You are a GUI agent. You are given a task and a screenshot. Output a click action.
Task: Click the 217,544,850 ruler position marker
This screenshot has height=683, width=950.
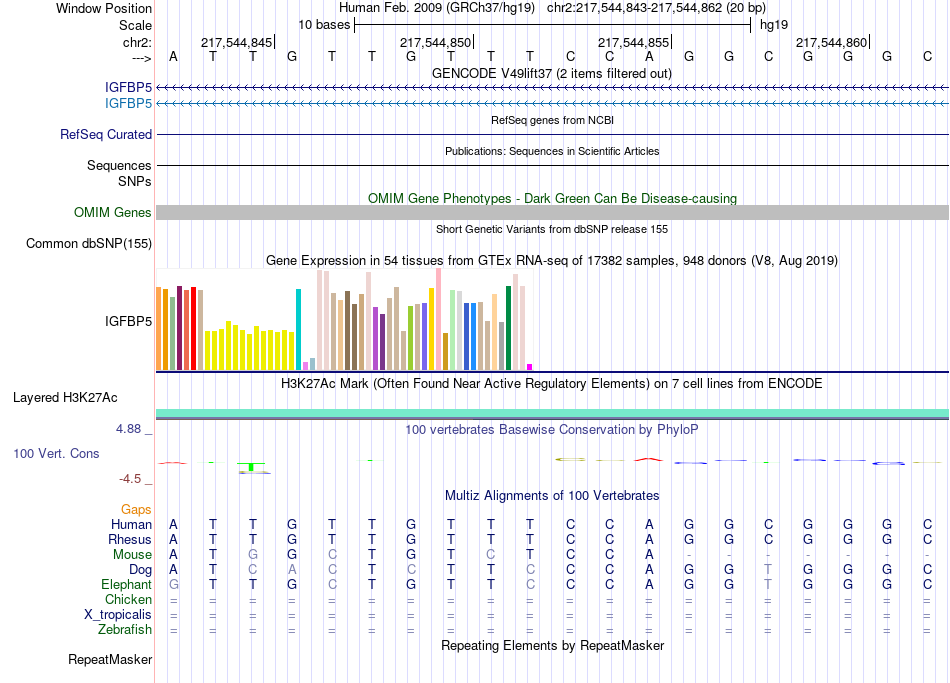tap(436, 42)
